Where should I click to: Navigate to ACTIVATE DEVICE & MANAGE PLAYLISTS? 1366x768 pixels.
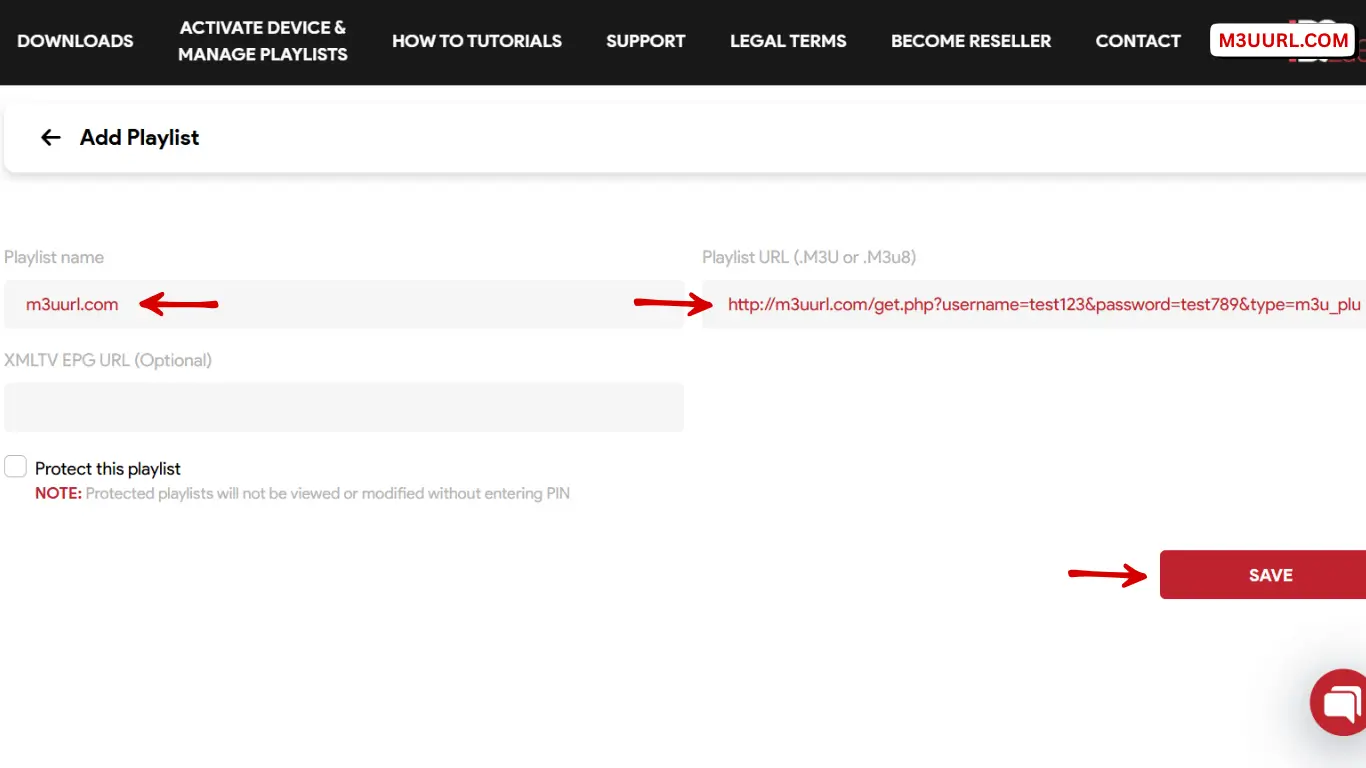pyautogui.click(x=263, y=41)
